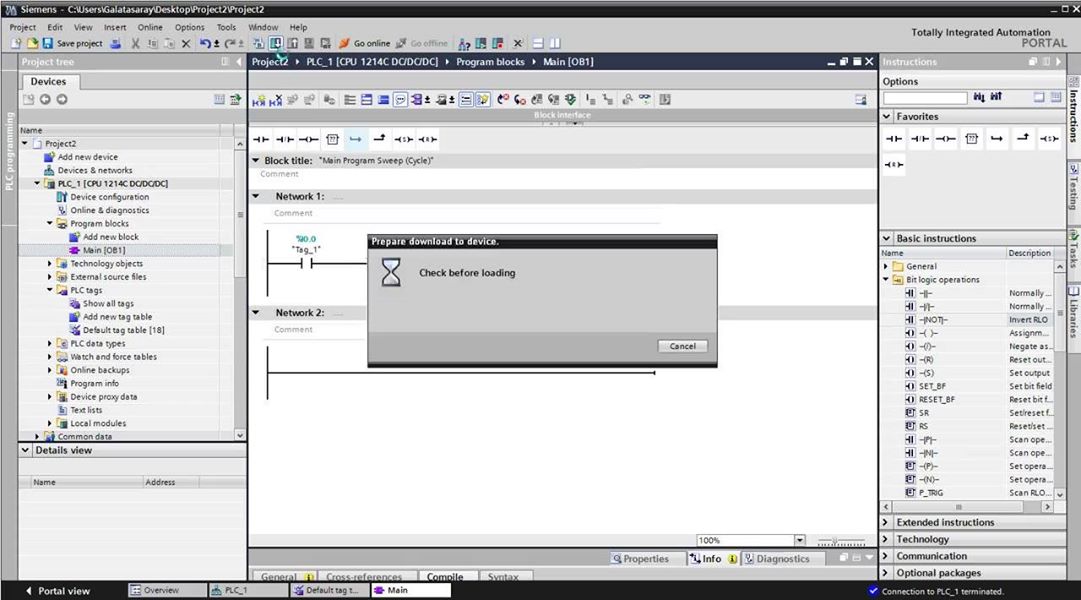Image resolution: width=1081 pixels, height=600 pixels.
Task: Click the Delete network icon in editor toolbar
Action: [276, 100]
